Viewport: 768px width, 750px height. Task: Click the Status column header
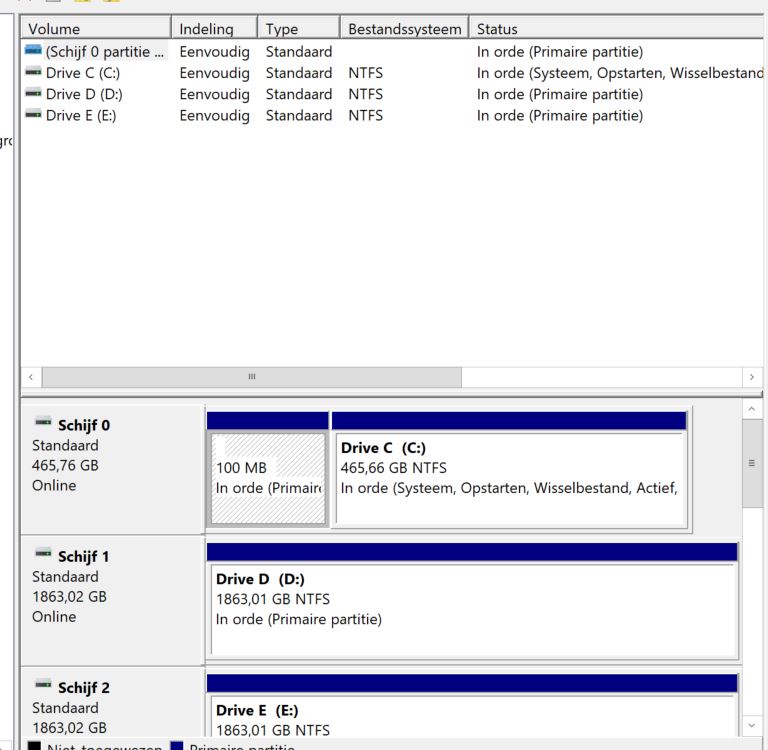(x=615, y=29)
